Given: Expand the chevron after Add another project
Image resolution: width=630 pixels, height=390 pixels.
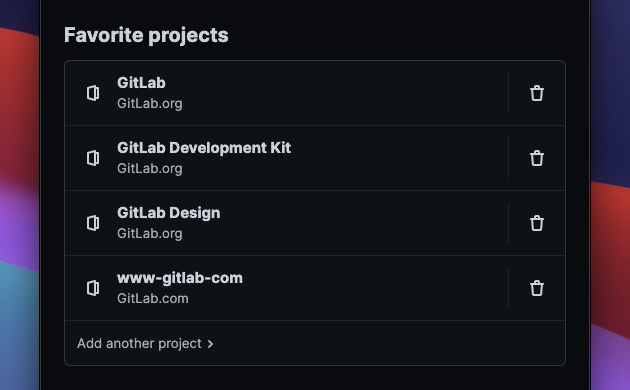Looking at the screenshot, I should click(210, 344).
